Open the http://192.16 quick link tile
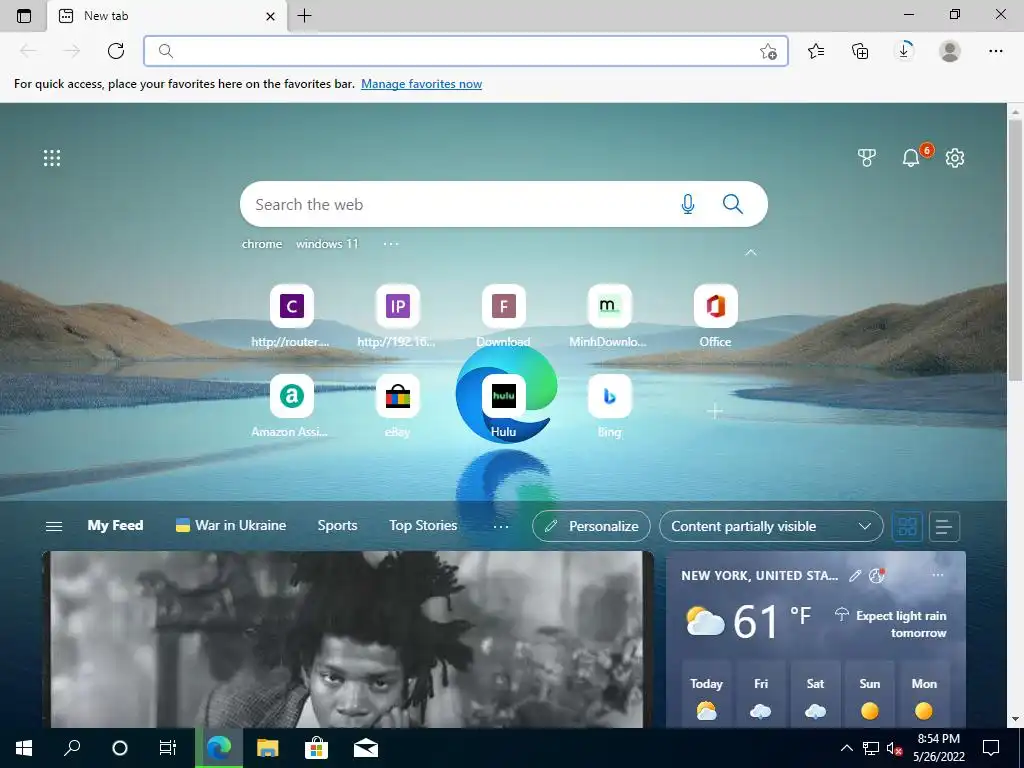Screen dimensions: 1024x768 pyautogui.click(x=397, y=315)
